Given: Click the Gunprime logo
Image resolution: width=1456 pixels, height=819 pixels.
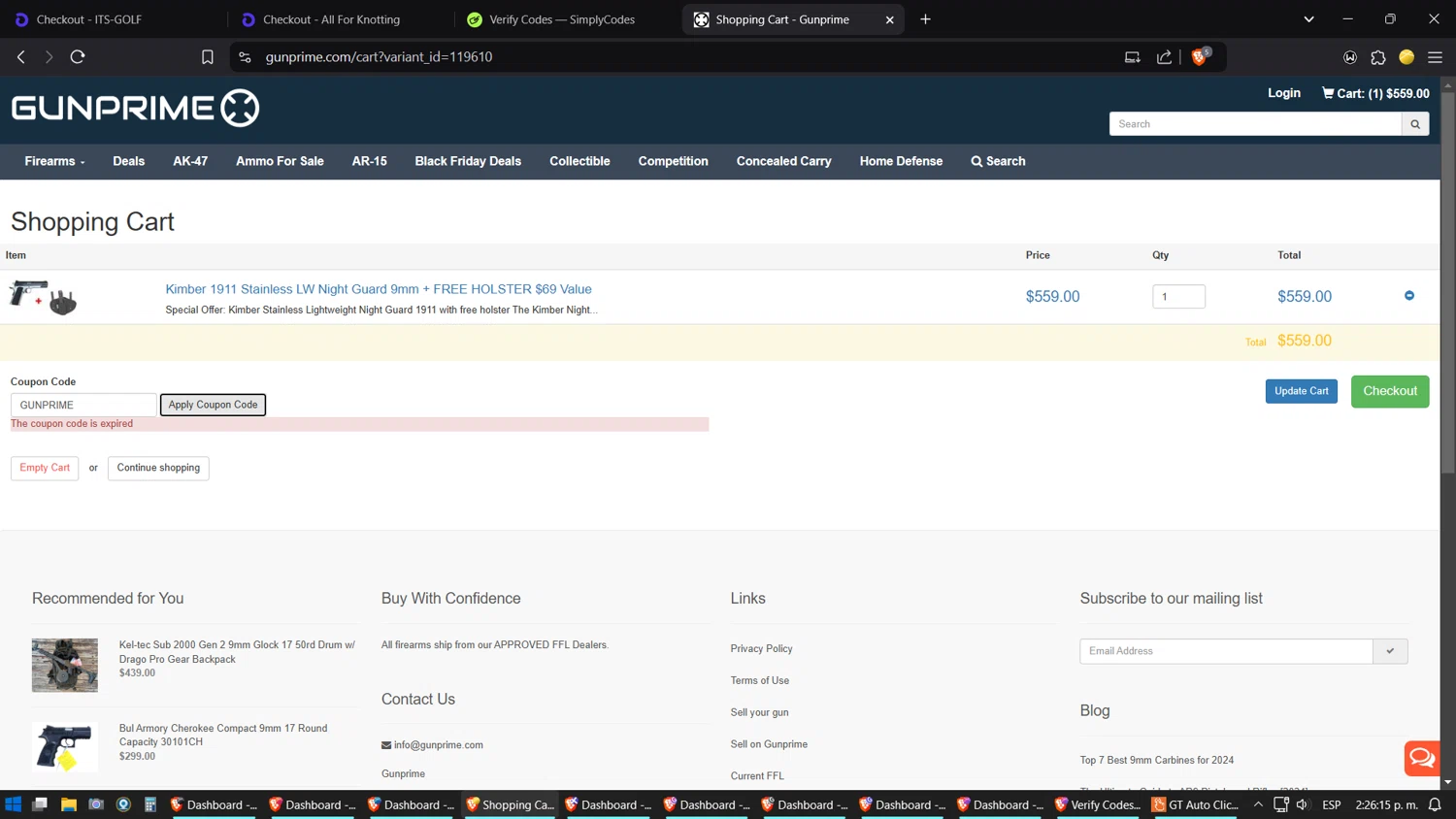Looking at the screenshot, I should coord(135,108).
